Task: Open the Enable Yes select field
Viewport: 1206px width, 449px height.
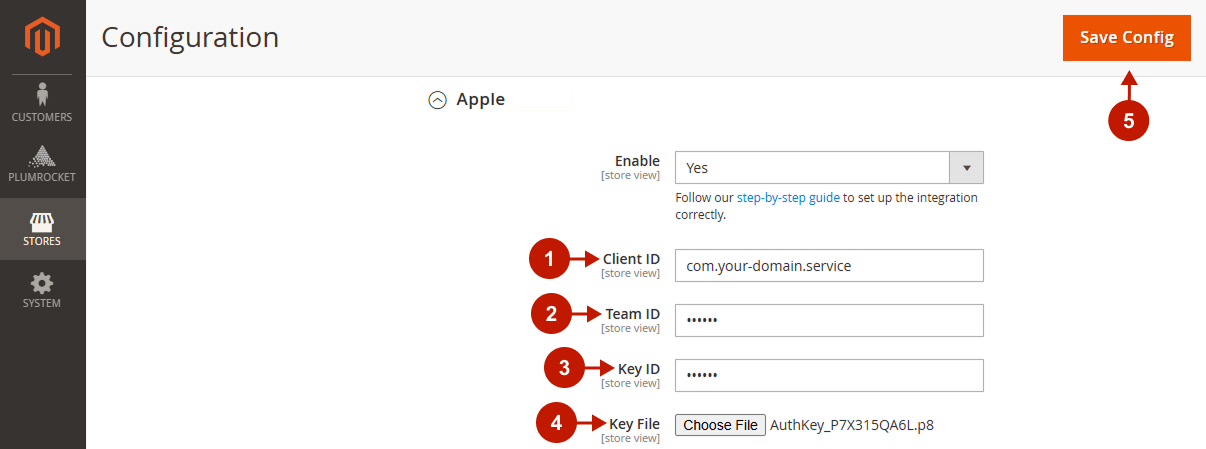Action: point(811,168)
